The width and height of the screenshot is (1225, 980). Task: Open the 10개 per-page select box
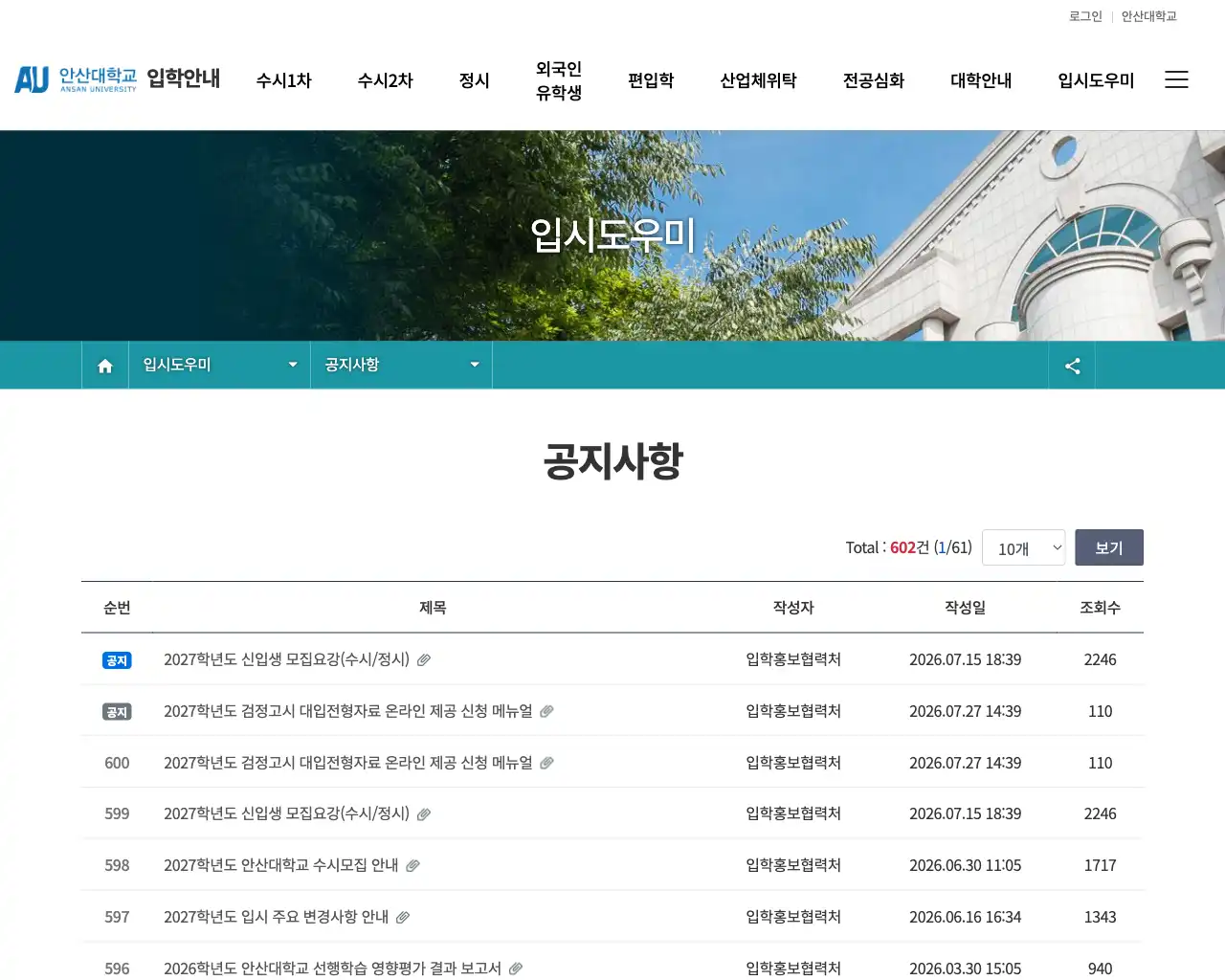(1024, 547)
